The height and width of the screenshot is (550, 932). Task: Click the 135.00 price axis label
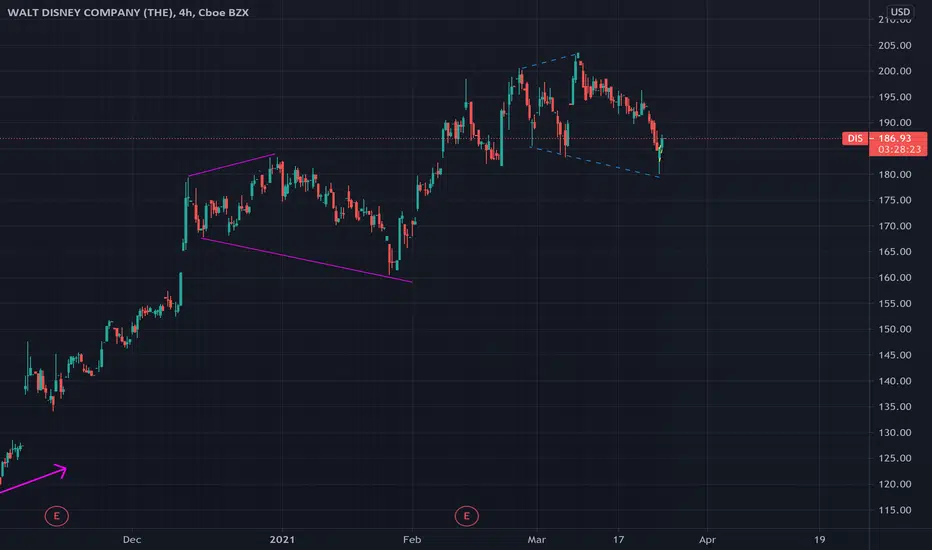click(x=895, y=407)
